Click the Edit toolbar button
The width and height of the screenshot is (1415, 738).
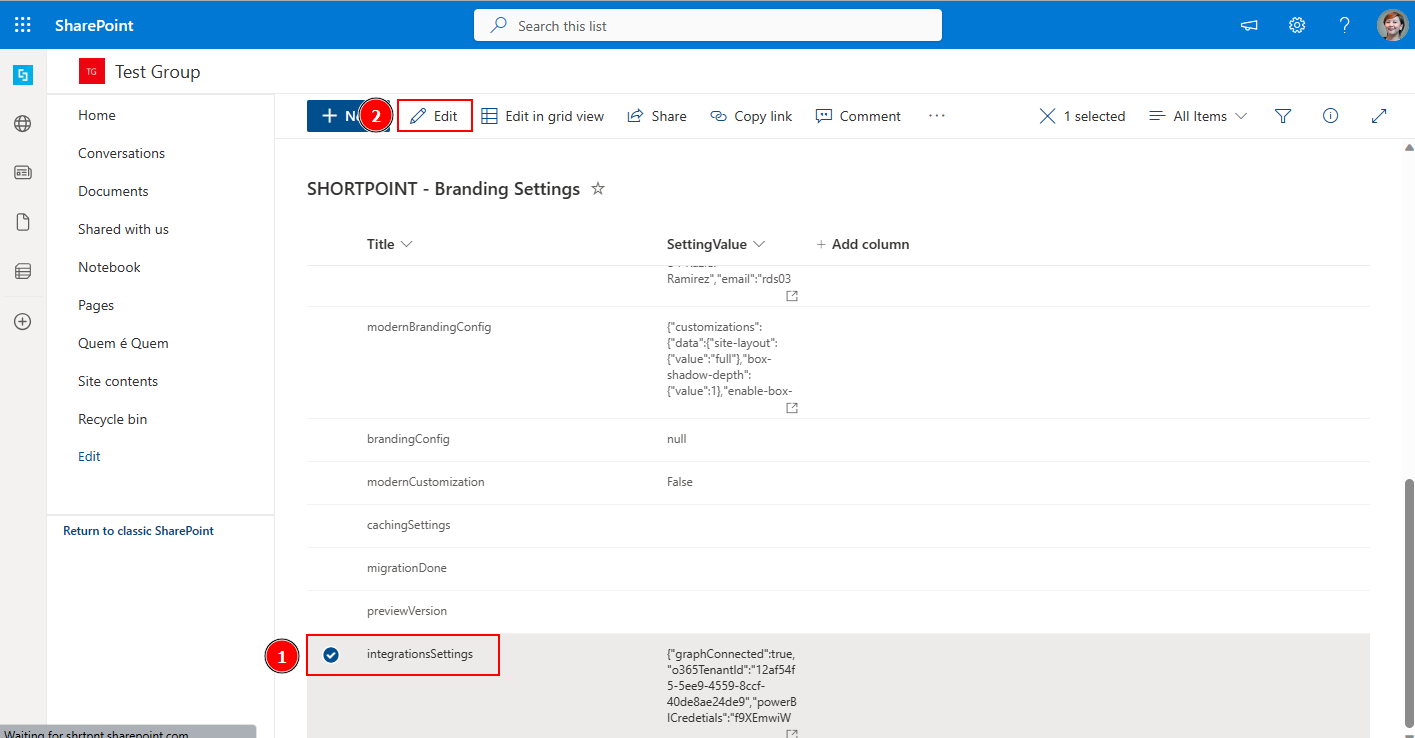435,116
